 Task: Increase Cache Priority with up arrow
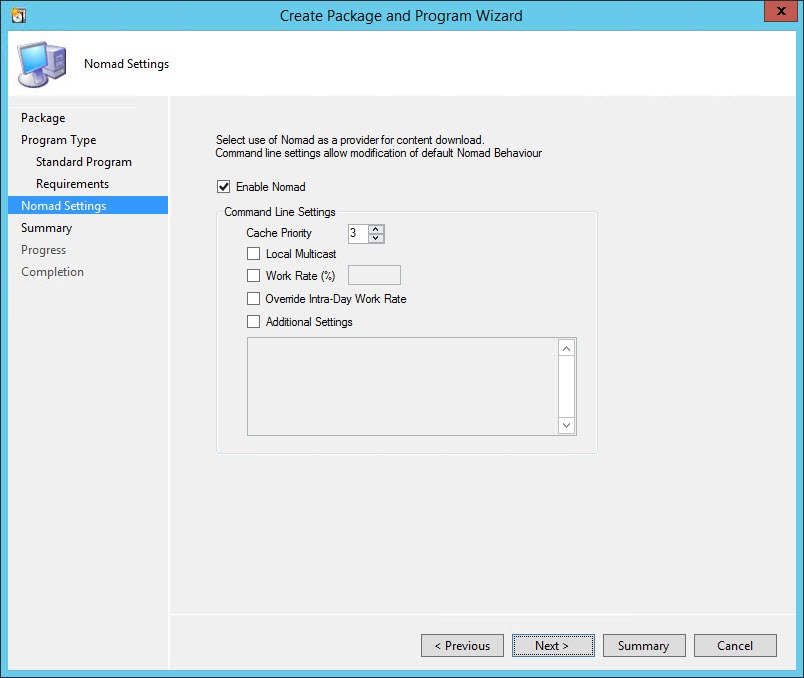click(x=375, y=229)
